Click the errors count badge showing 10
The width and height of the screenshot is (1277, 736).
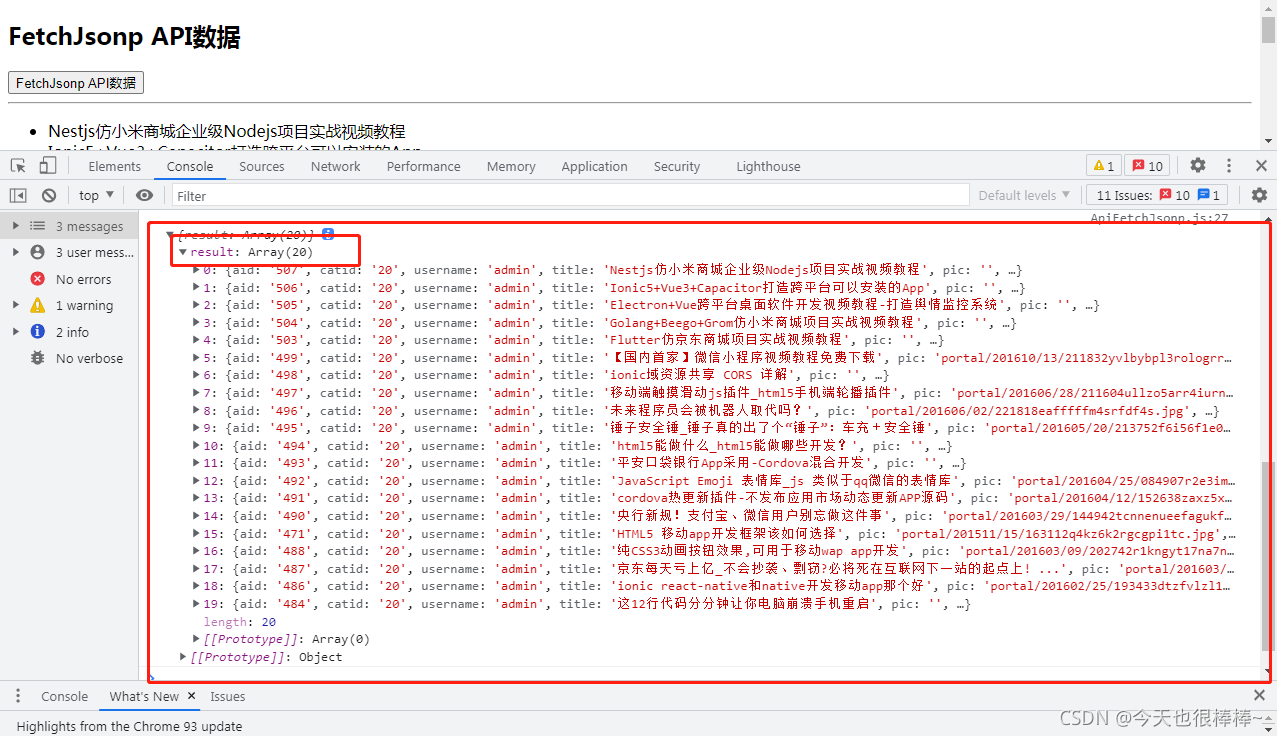tap(1147, 166)
